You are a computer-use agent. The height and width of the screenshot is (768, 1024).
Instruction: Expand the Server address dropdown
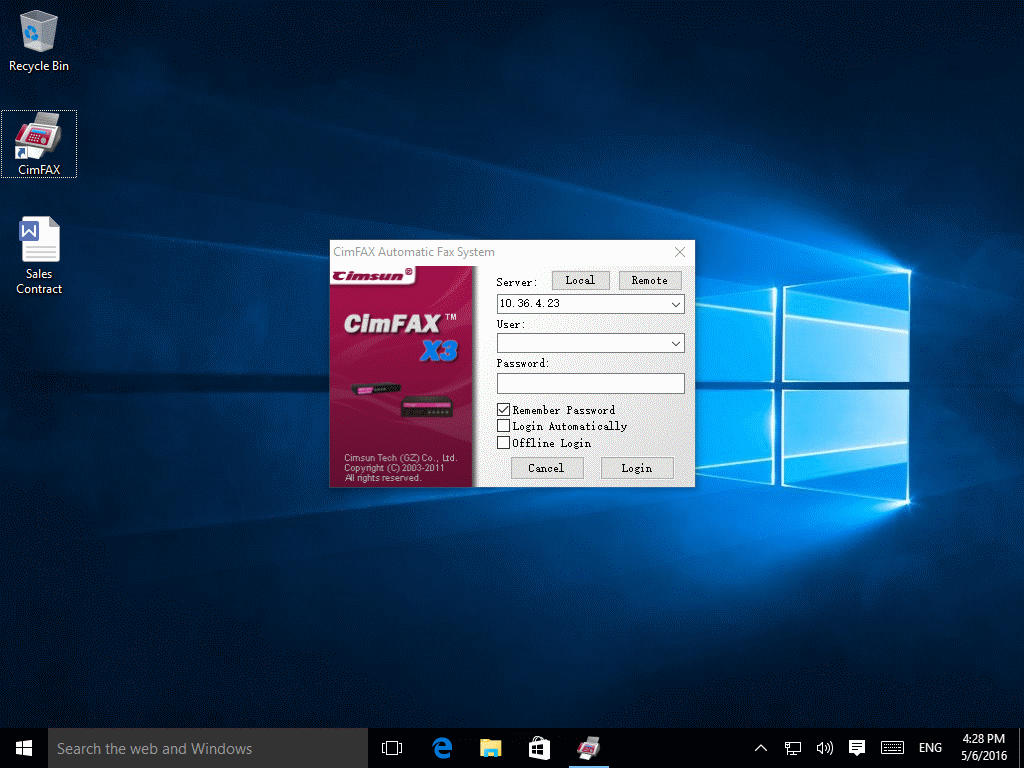pyautogui.click(x=676, y=304)
